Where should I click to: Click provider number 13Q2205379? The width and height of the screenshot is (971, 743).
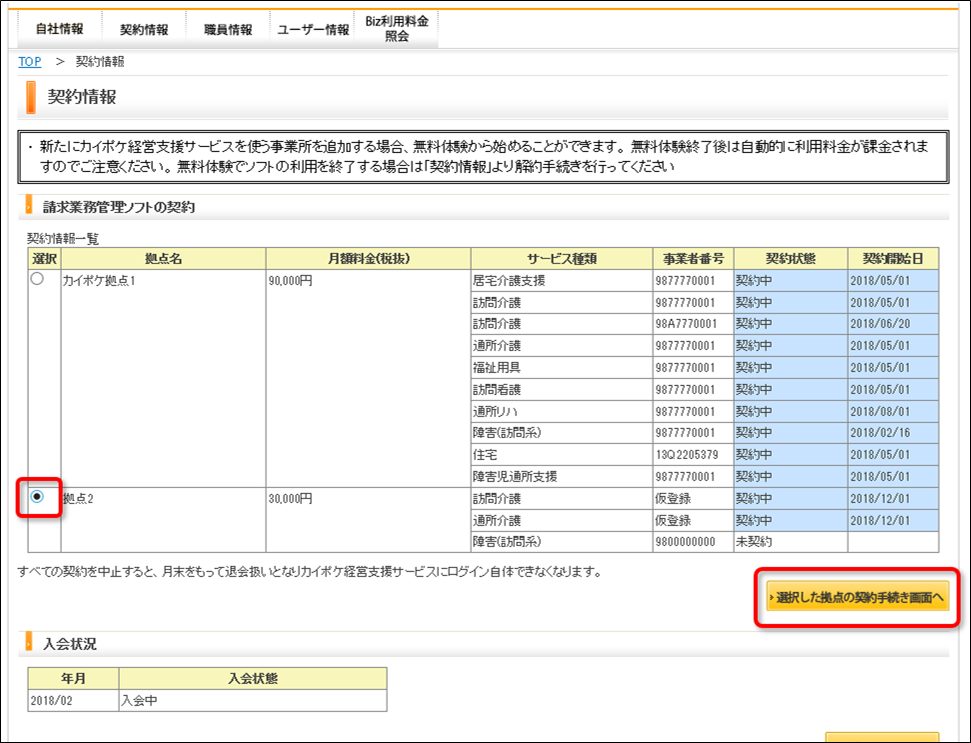coord(686,454)
